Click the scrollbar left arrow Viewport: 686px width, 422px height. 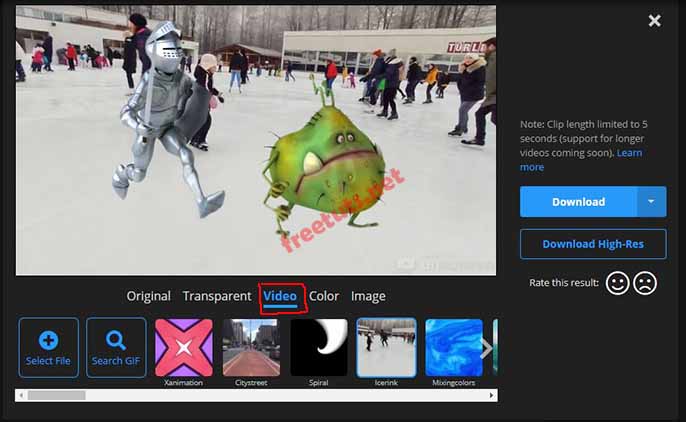pyautogui.click(x=21, y=395)
